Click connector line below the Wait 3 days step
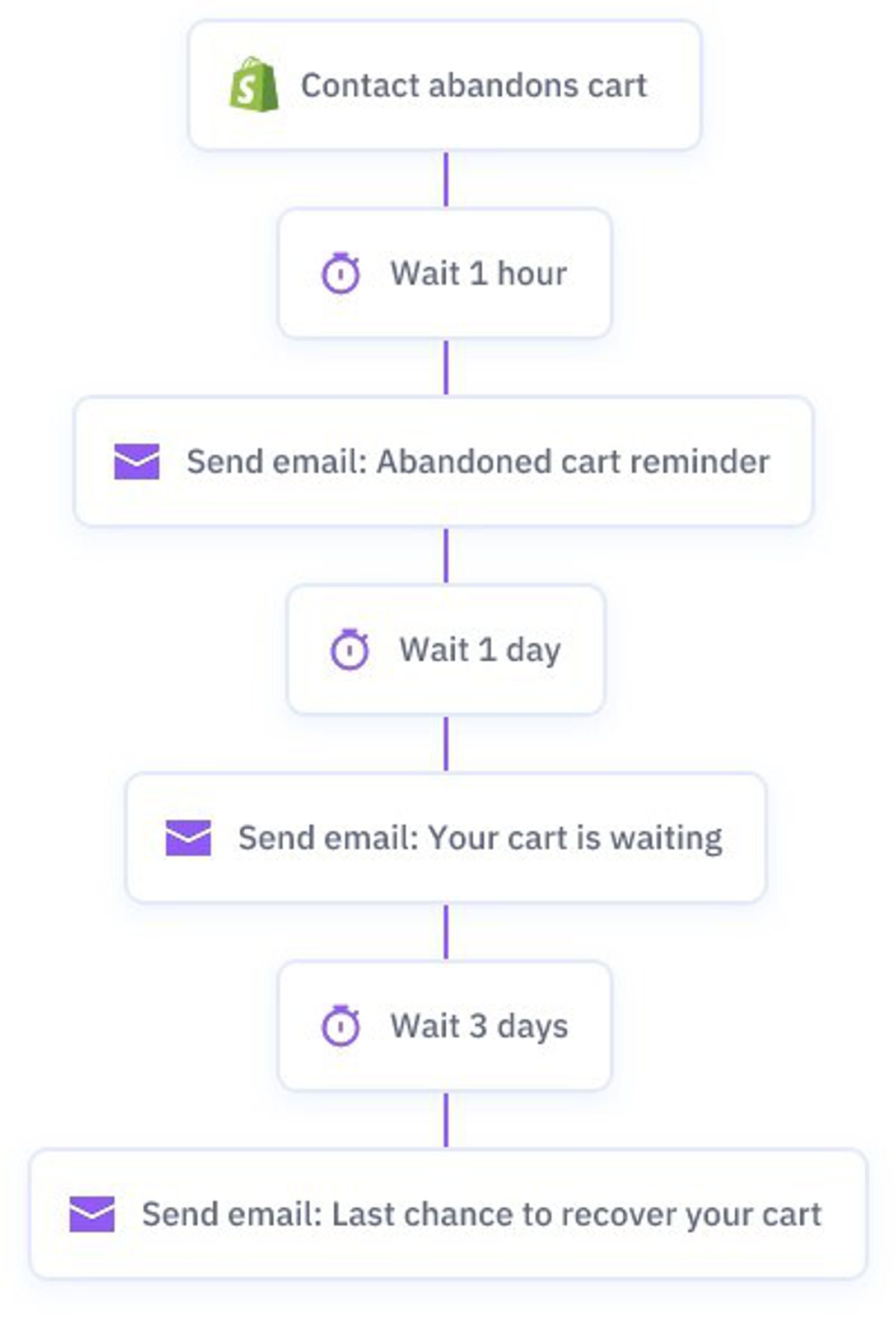Image resolution: width=896 pixels, height=1317 pixels. click(x=446, y=1120)
